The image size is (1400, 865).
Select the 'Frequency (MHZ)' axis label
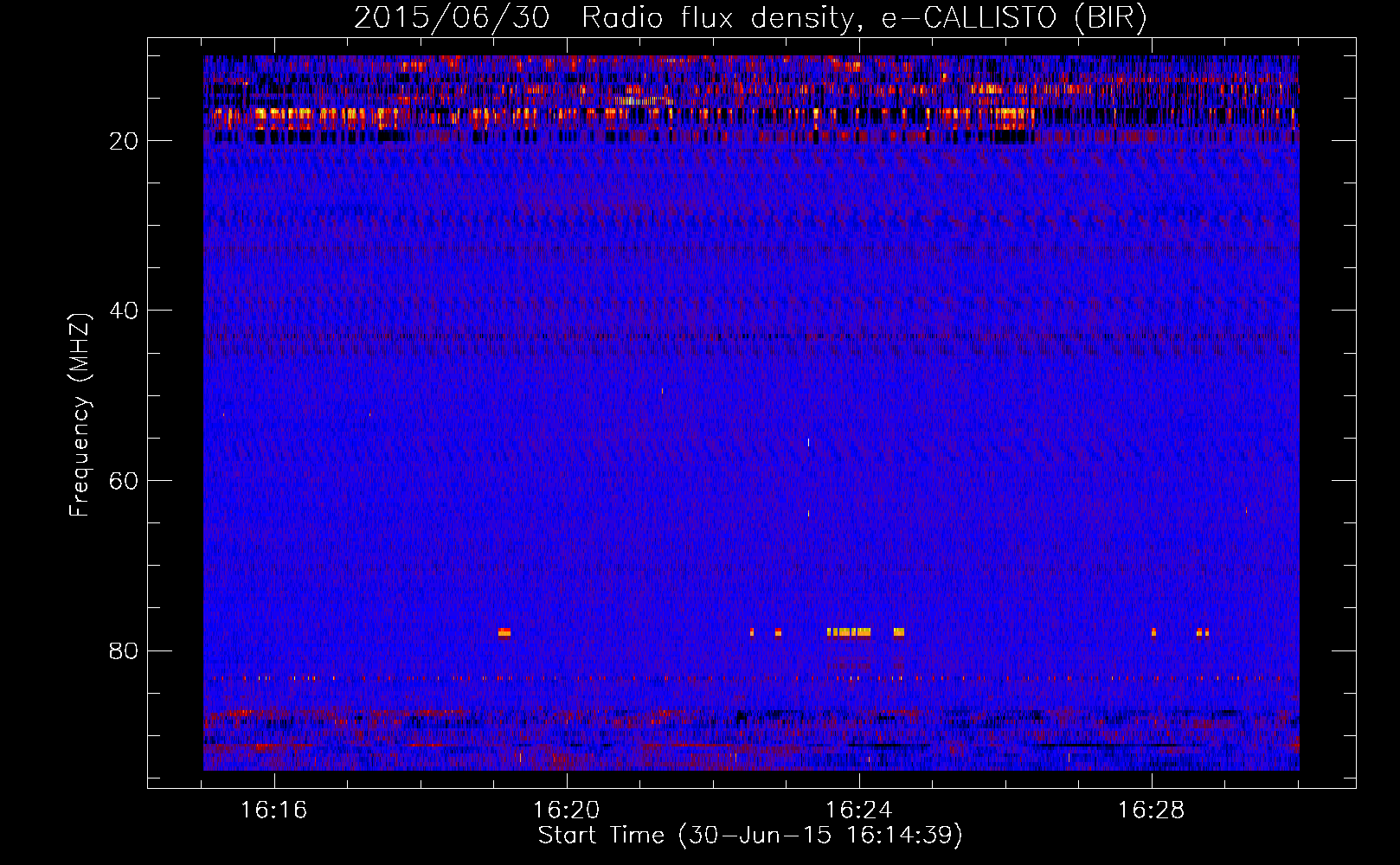click(x=80, y=415)
